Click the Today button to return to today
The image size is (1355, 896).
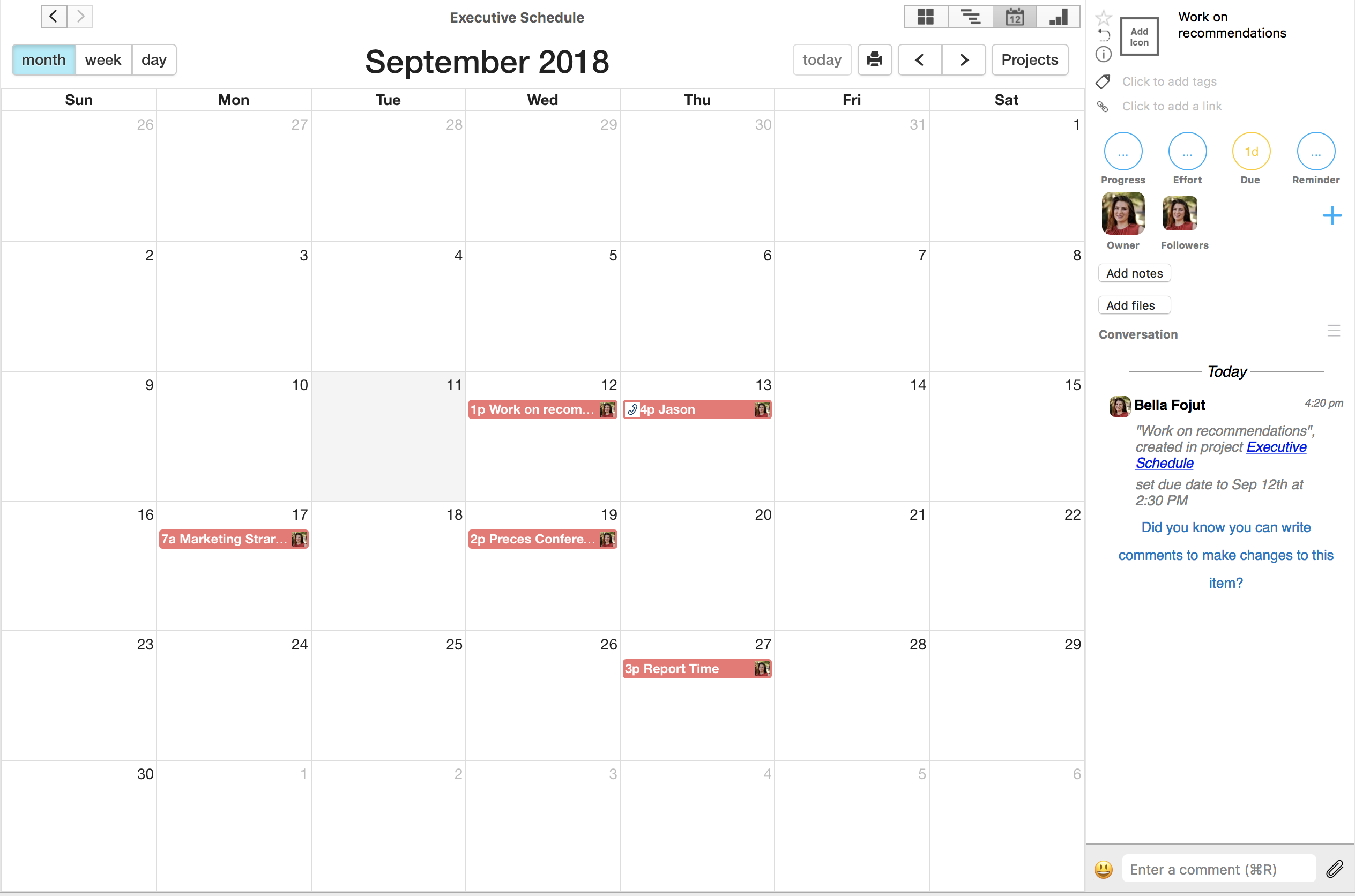[x=821, y=59]
